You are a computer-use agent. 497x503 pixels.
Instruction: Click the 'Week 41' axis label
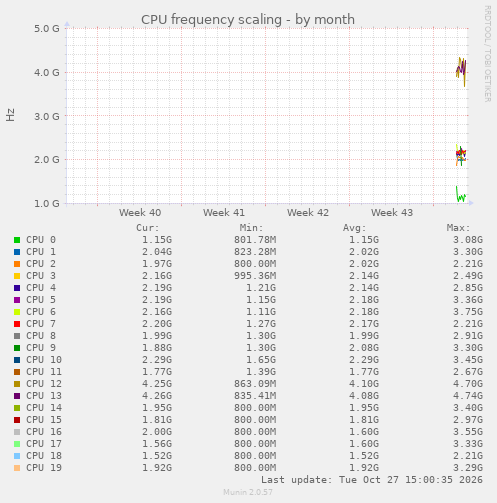click(224, 213)
